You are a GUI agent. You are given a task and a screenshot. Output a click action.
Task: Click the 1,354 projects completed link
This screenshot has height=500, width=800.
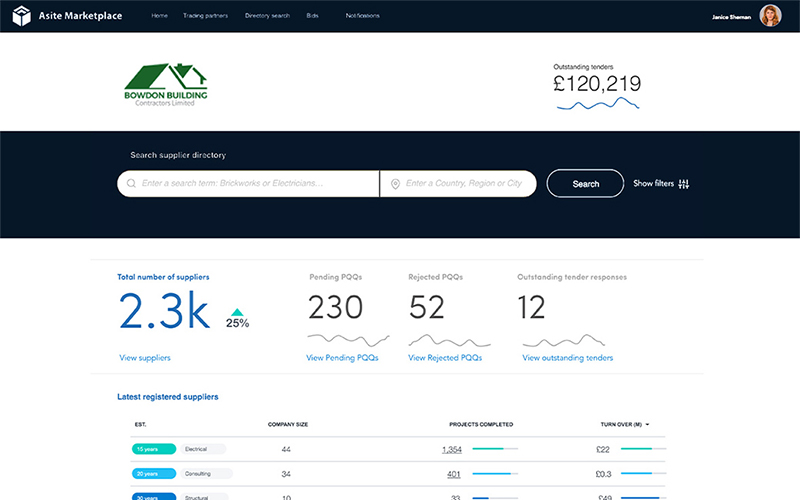click(x=452, y=449)
